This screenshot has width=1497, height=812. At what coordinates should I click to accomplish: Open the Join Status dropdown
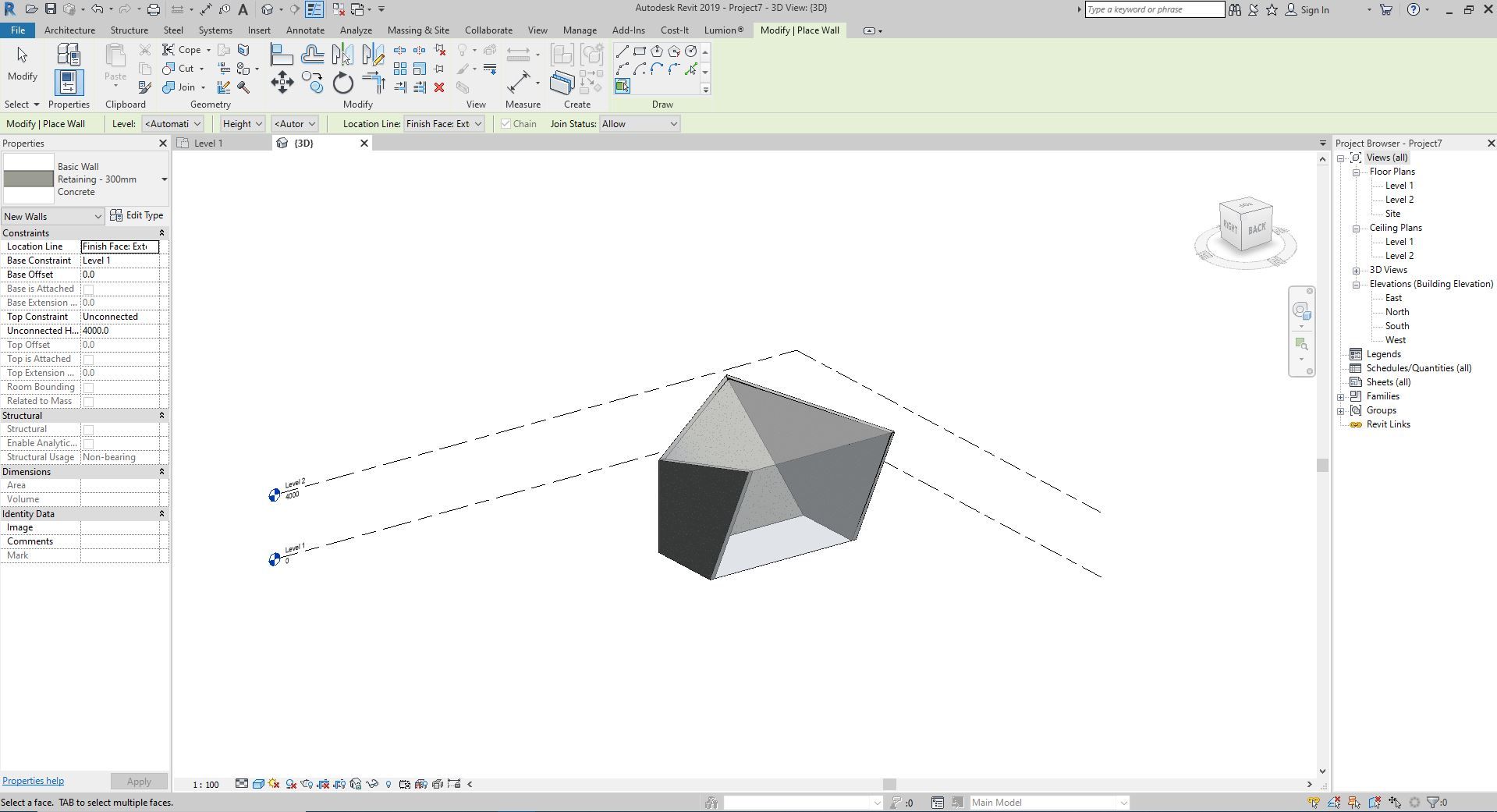639,124
